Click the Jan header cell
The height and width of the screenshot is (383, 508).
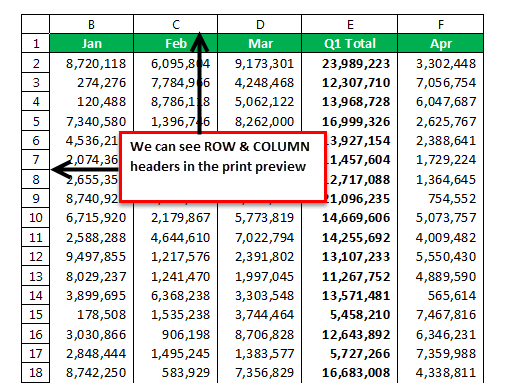(x=91, y=43)
